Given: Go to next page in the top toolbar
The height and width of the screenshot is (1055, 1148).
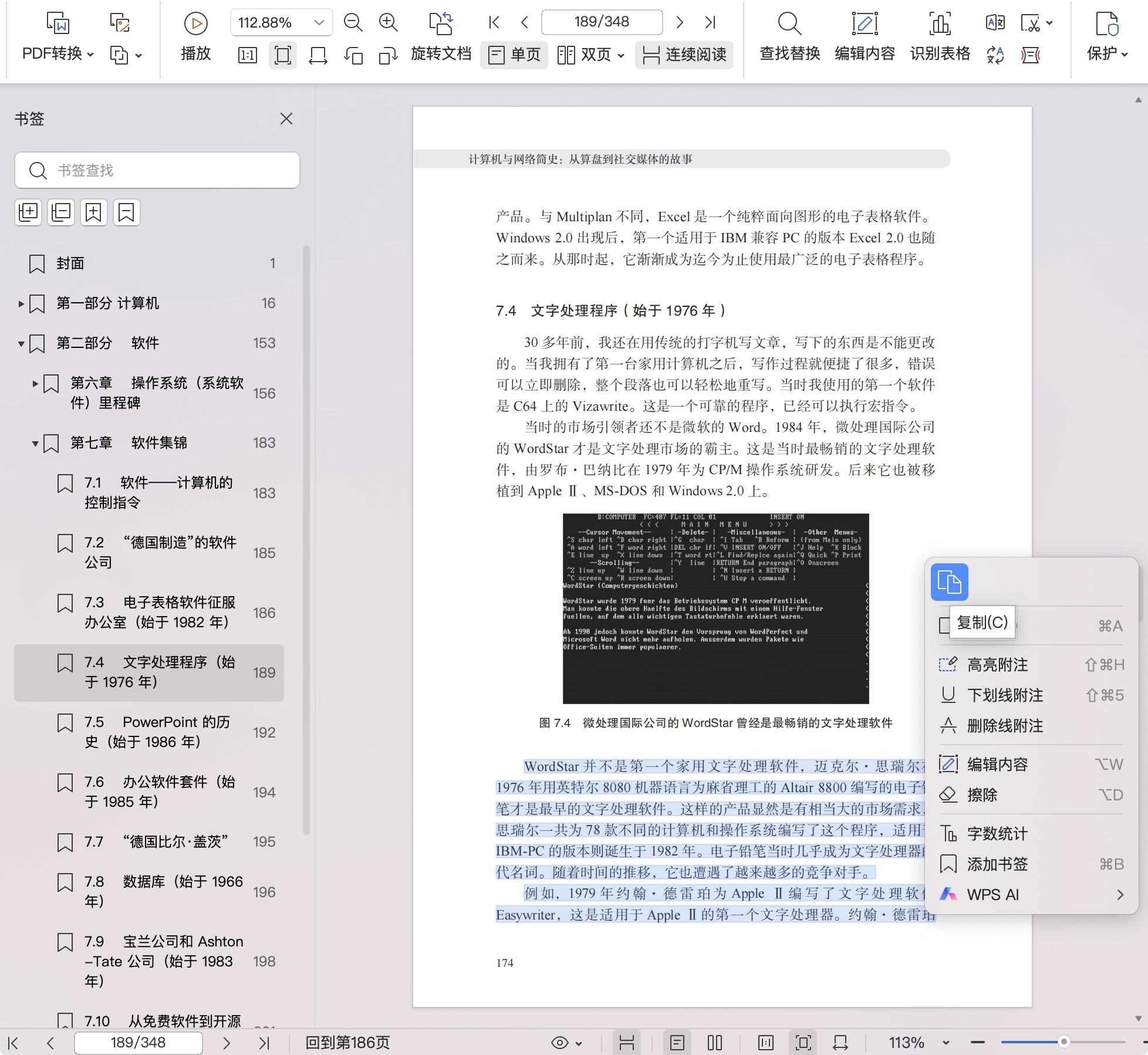Looking at the screenshot, I should click(x=680, y=22).
